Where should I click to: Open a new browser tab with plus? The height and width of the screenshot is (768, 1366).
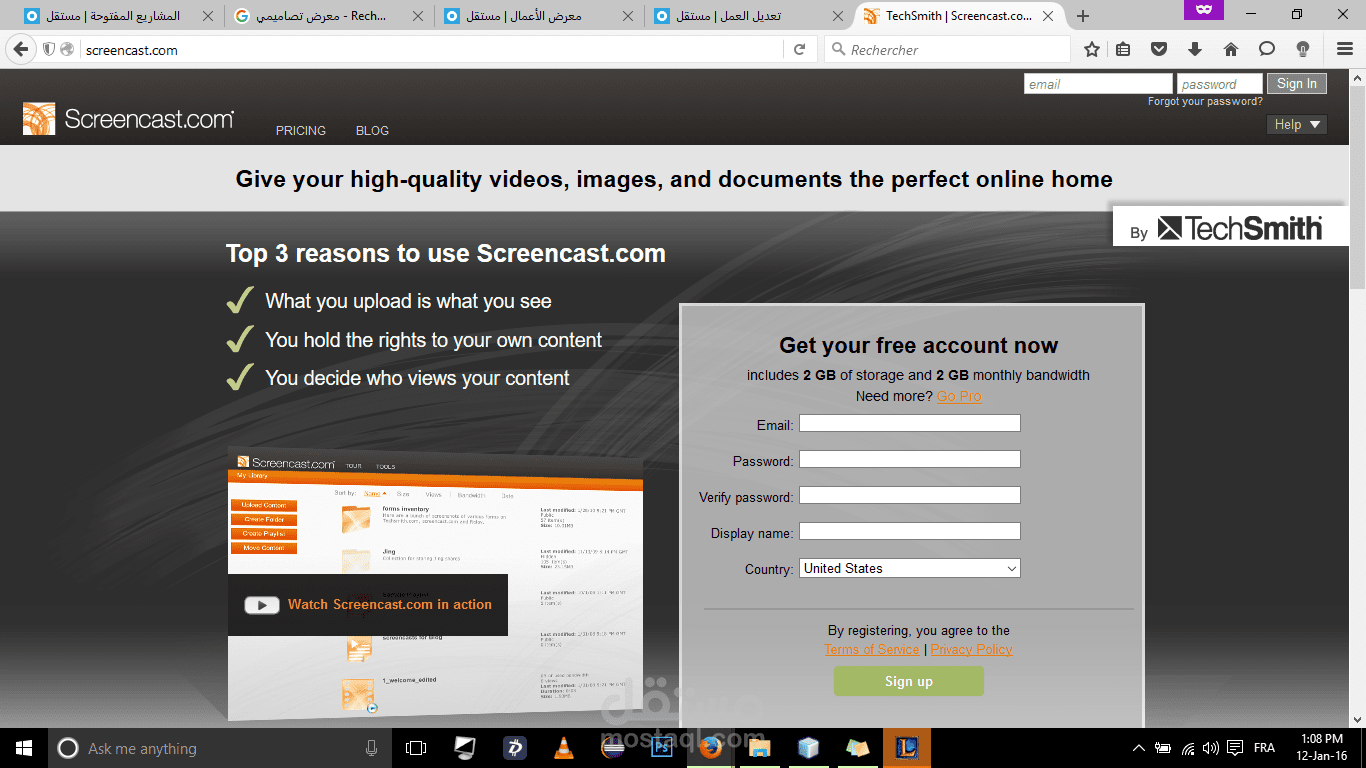1083,16
